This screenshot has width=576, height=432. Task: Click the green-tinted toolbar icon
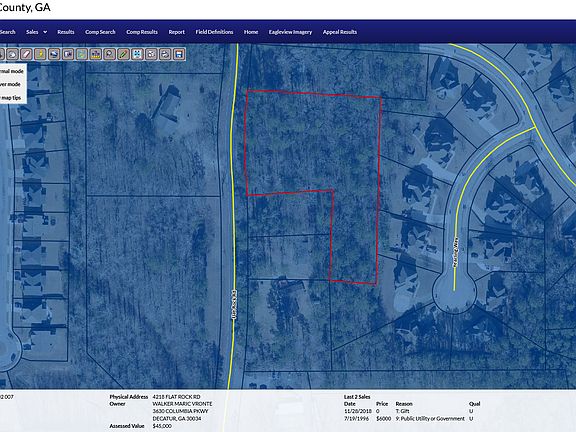tap(82, 54)
